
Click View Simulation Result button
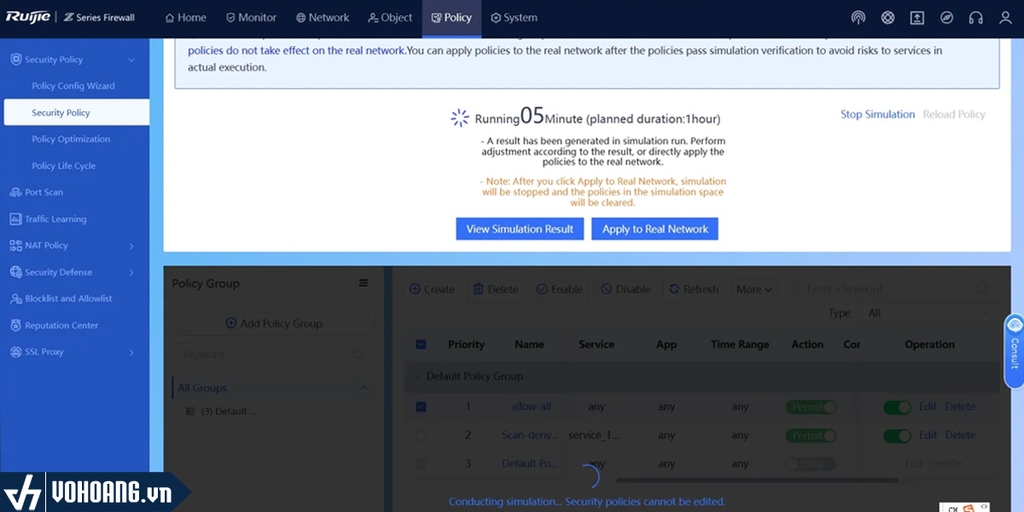tap(520, 229)
